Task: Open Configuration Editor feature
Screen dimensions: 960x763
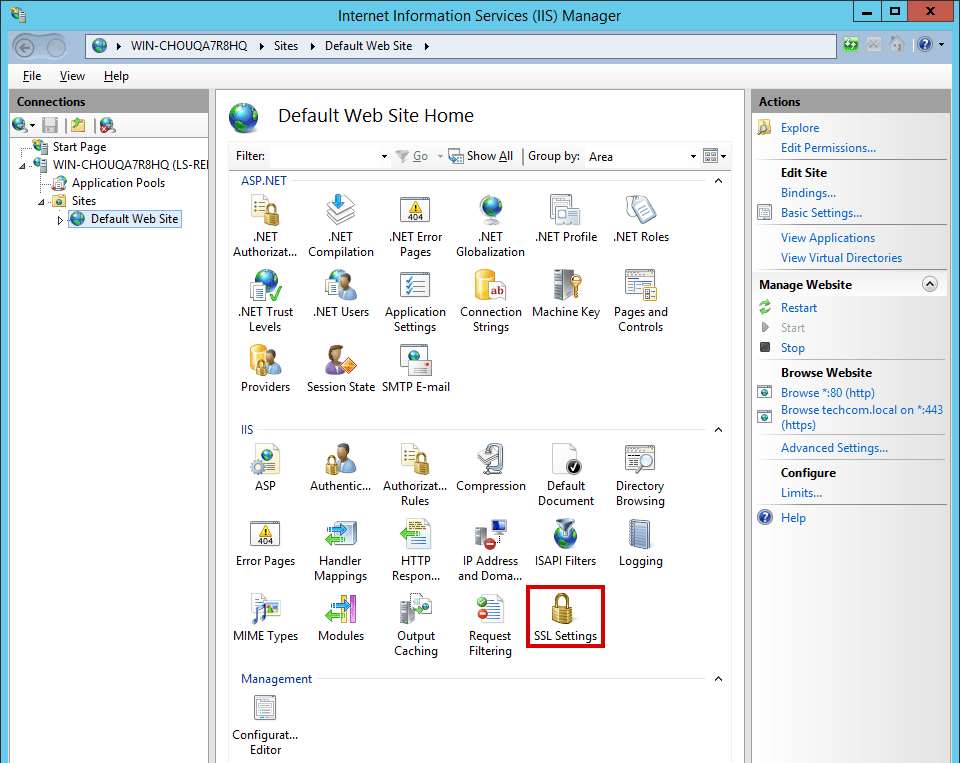Action: point(265,725)
